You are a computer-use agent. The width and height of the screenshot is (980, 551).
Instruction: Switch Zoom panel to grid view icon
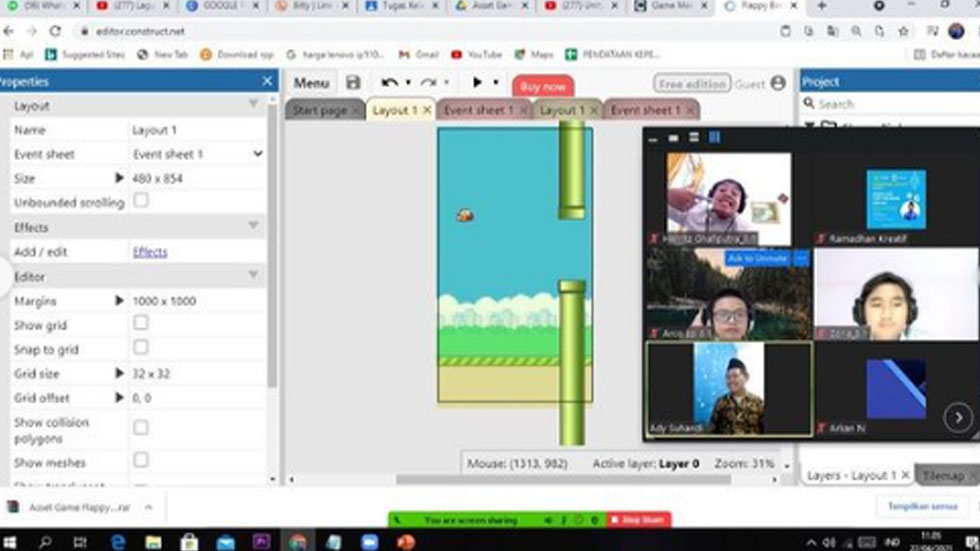pyautogui.click(x=715, y=138)
